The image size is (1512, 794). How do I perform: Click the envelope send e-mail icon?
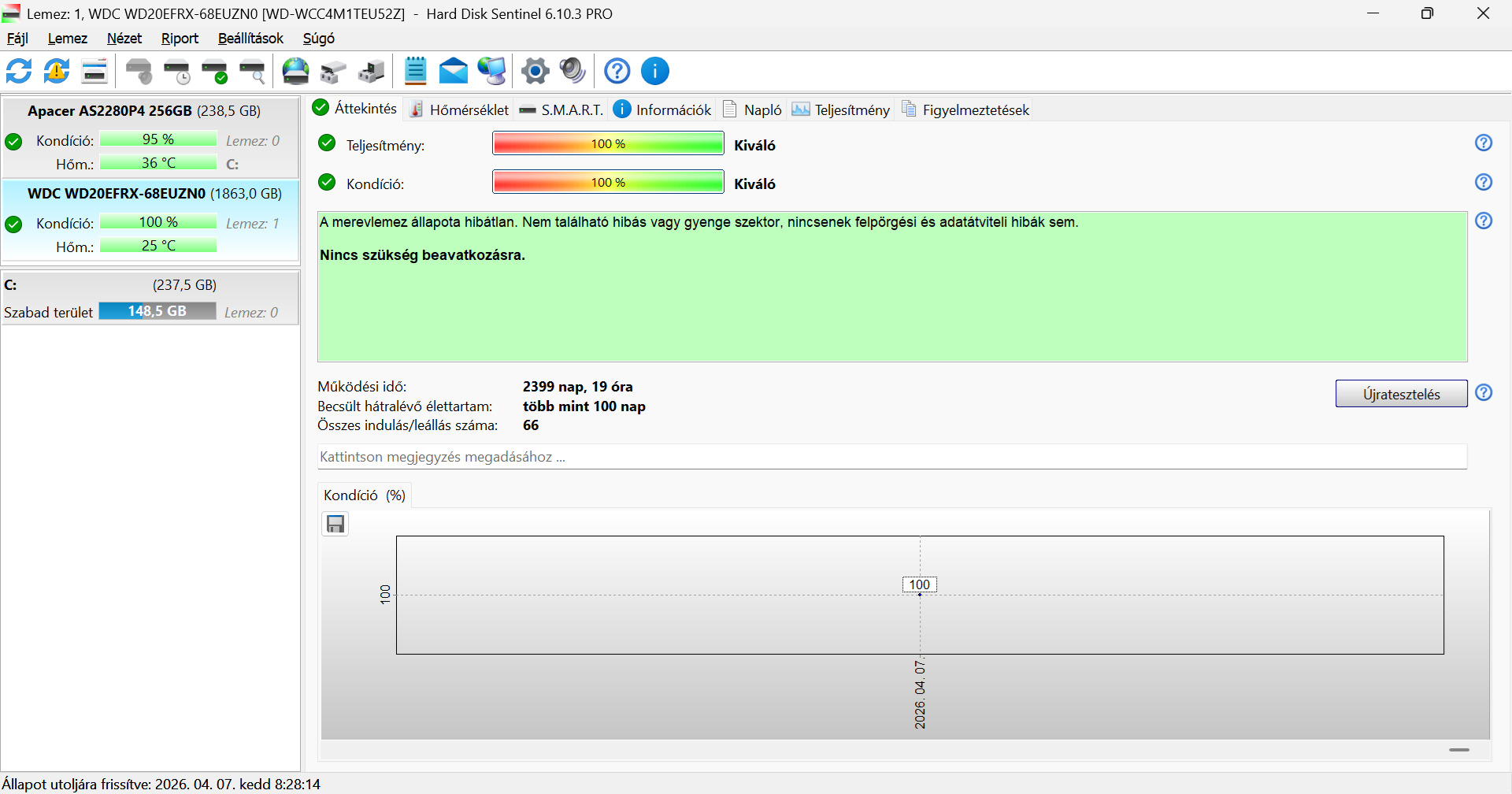click(454, 71)
